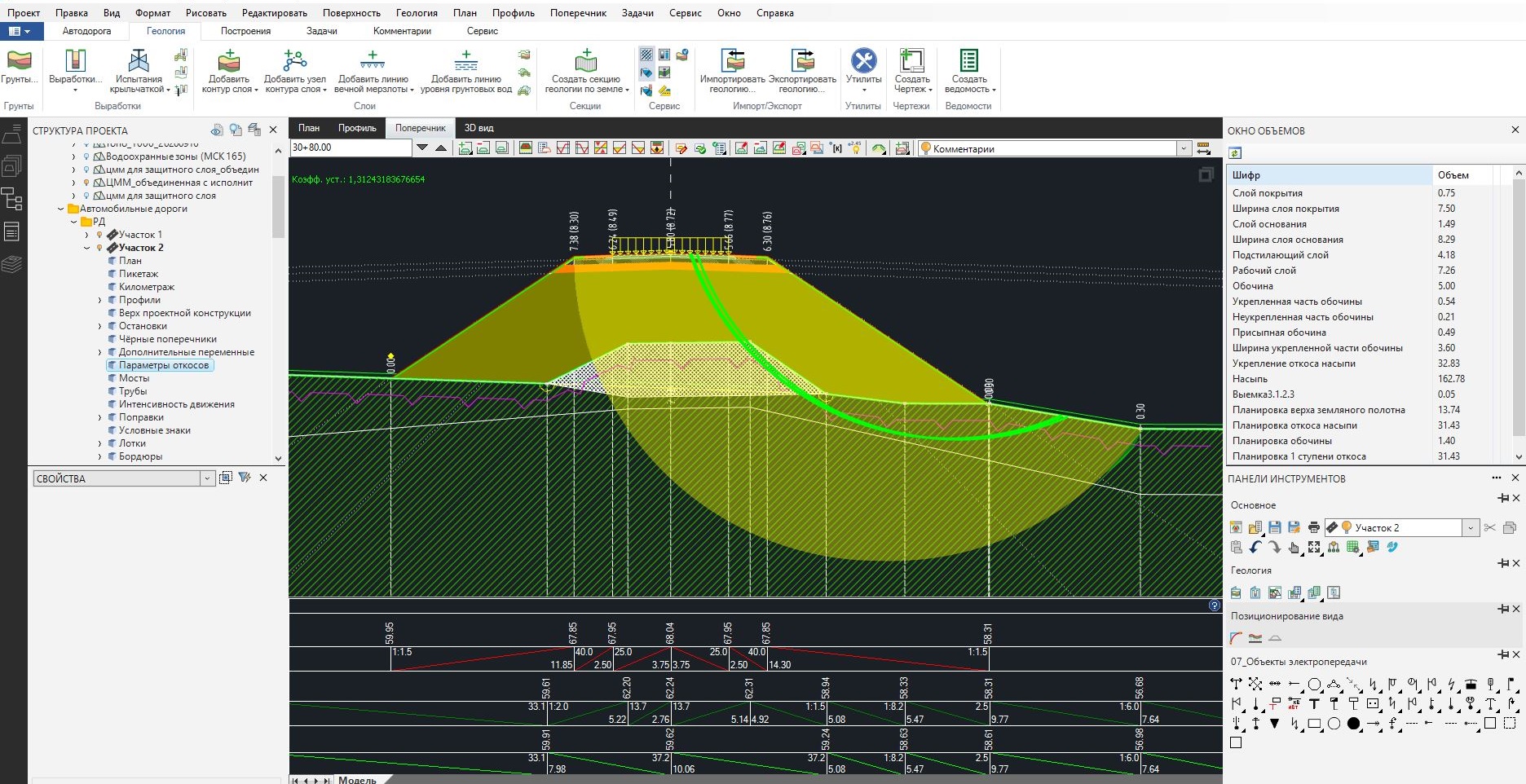Expand the Профили tree node

click(99, 300)
